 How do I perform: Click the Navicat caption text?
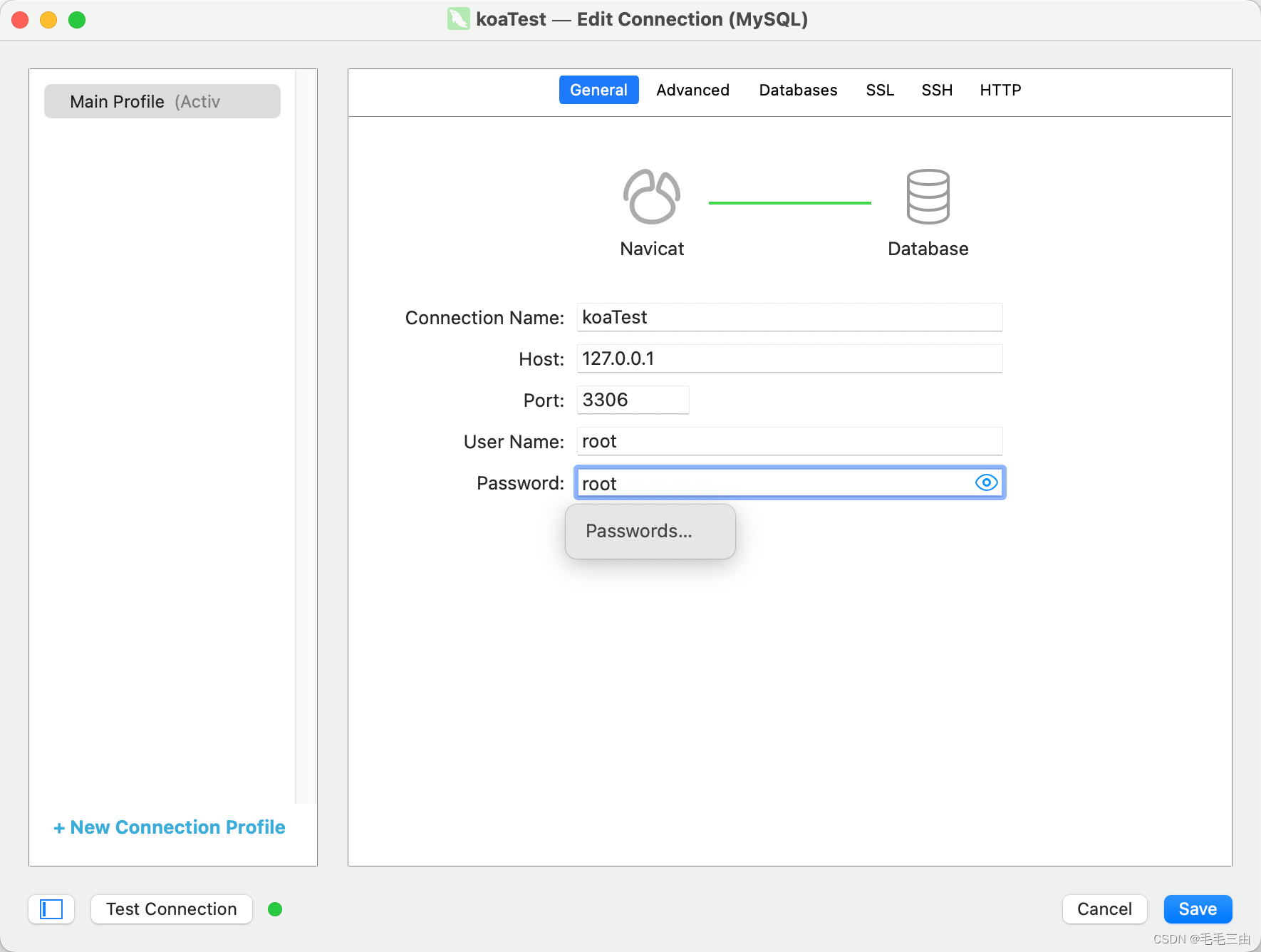coord(652,249)
